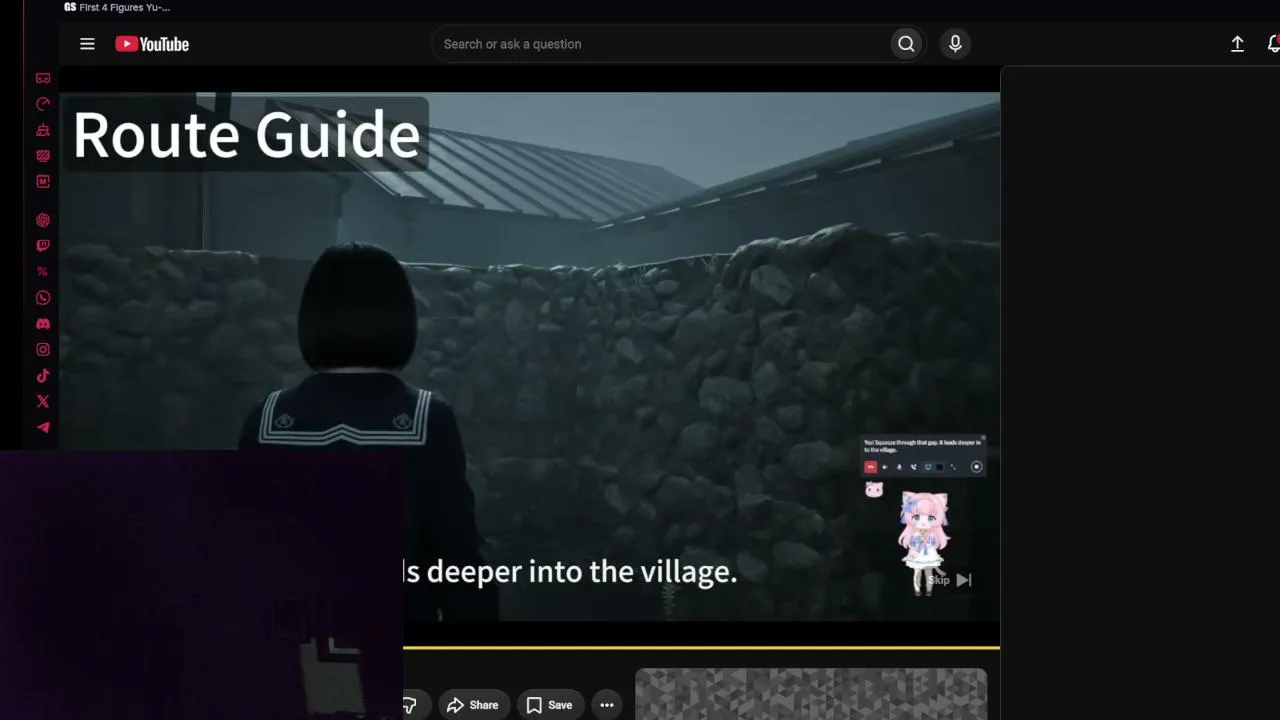This screenshot has height=720, width=1280.
Task: Click the percent deals icon in sidebar
Action: point(43,272)
